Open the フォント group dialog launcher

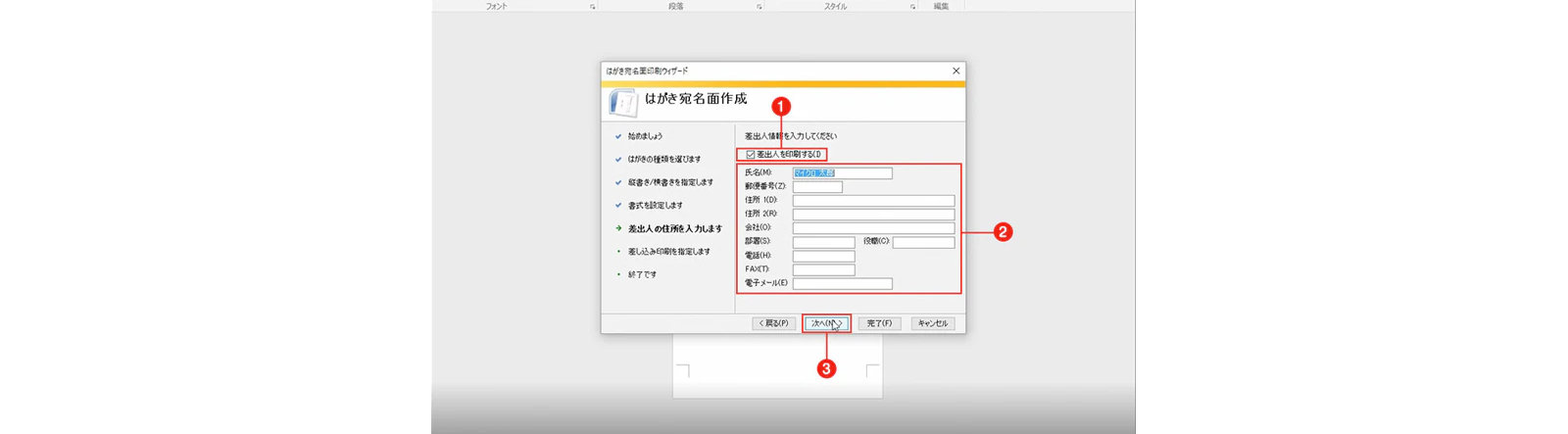tap(592, 7)
